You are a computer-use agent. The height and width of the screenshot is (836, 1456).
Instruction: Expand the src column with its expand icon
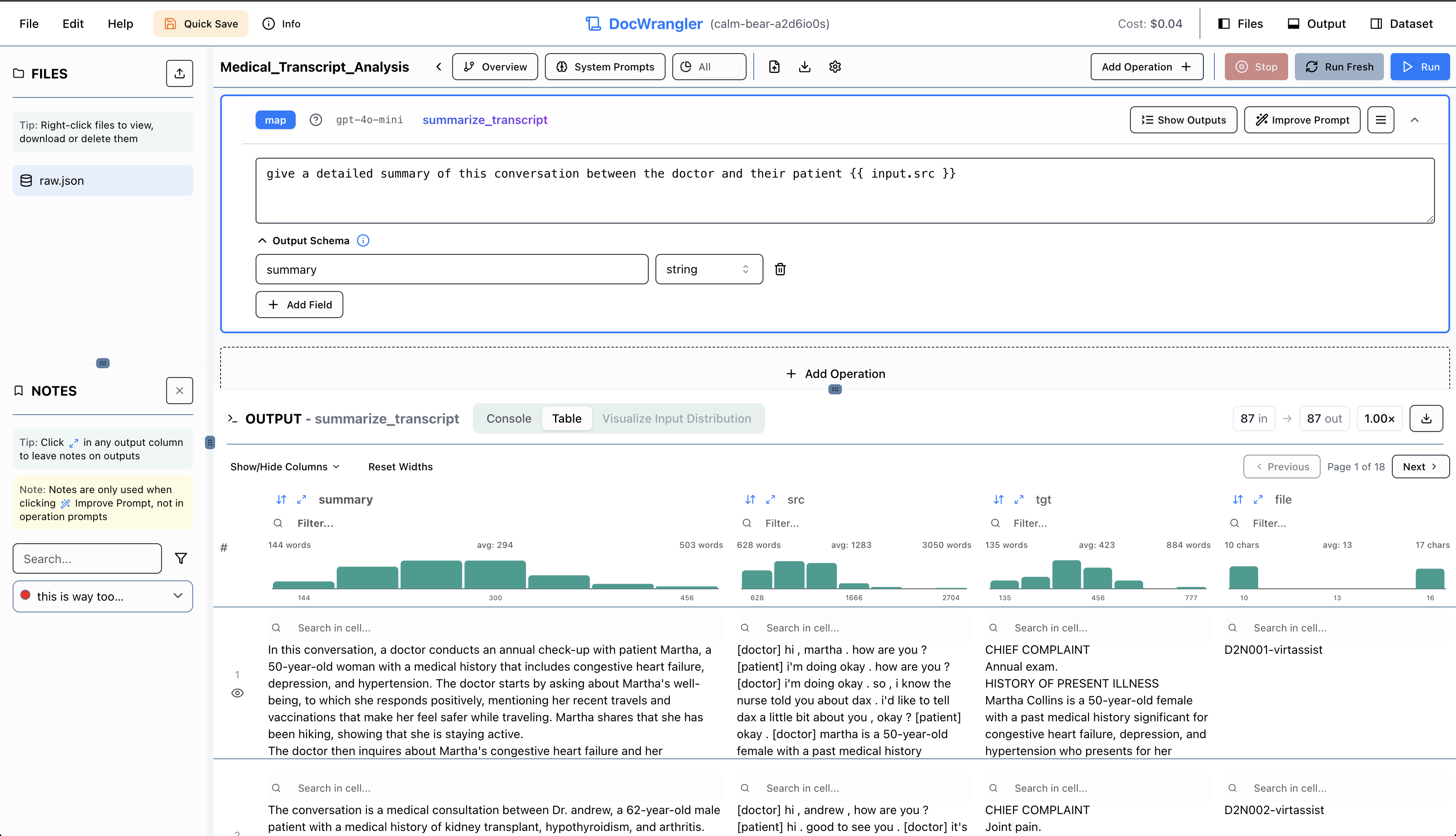(771, 499)
